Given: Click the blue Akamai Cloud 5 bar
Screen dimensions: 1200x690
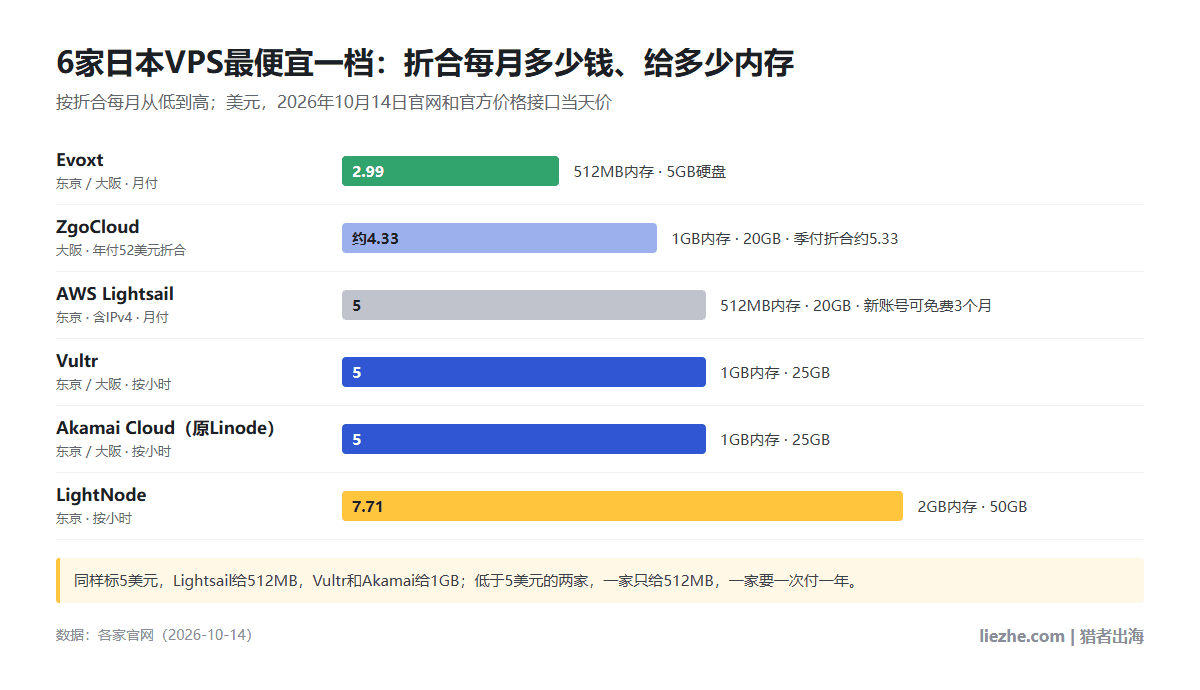Looking at the screenshot, I should click(x=524, y=439).
